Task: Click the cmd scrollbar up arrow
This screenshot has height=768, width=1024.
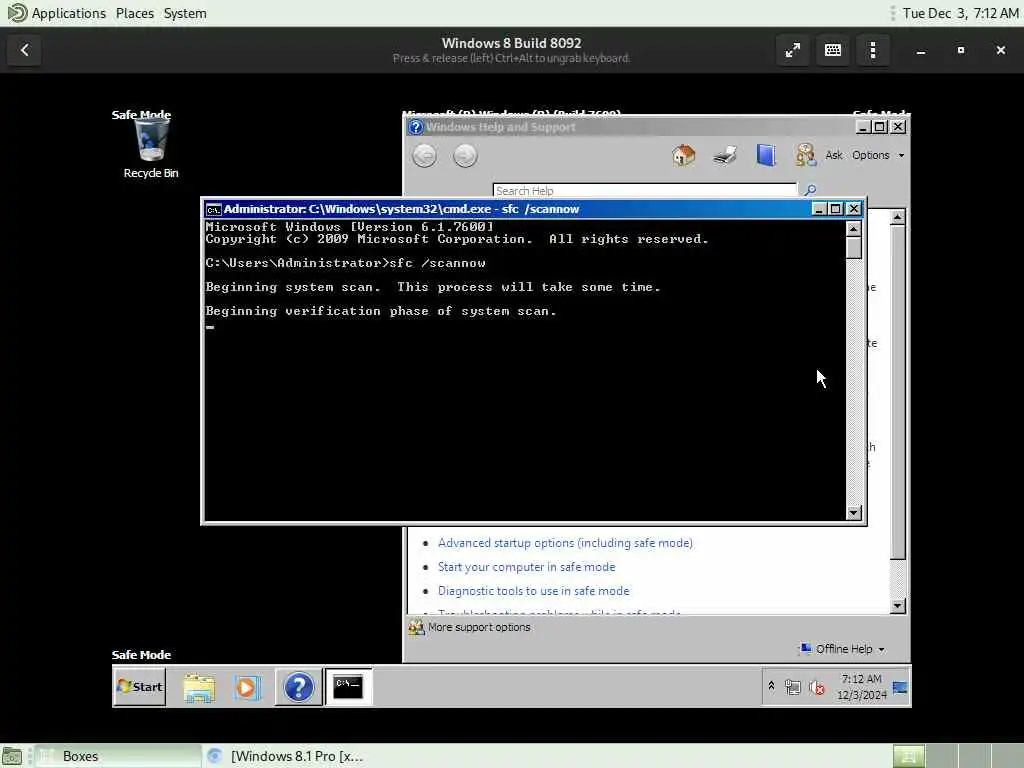Action: 854,229
